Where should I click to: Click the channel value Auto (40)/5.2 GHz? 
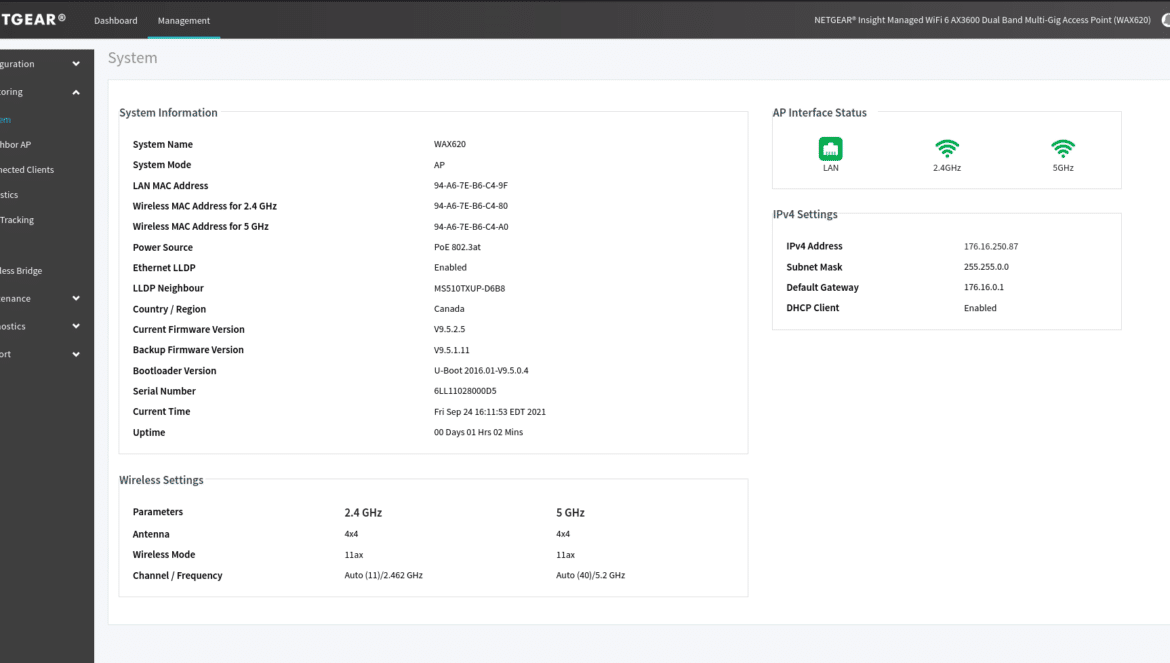coord(590,575)
